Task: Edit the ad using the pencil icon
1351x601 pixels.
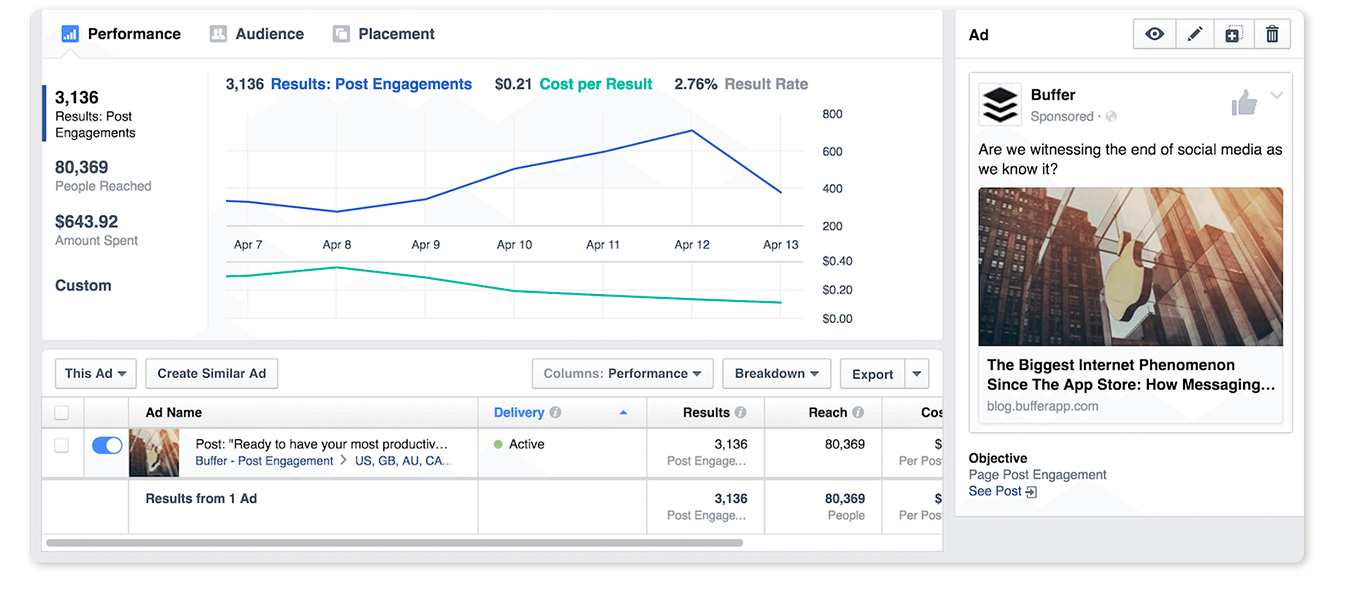Action: pyautogui.click(x=1194, y=34)
